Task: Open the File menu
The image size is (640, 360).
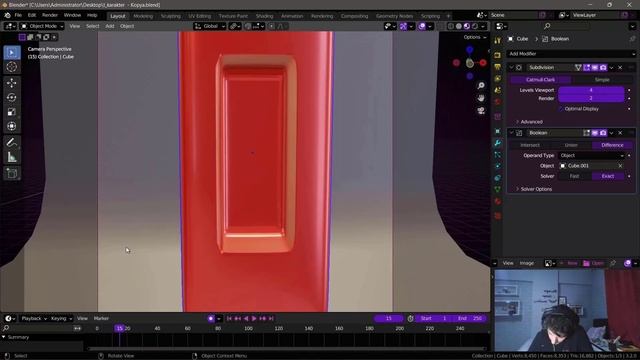Action: point(18,16)
